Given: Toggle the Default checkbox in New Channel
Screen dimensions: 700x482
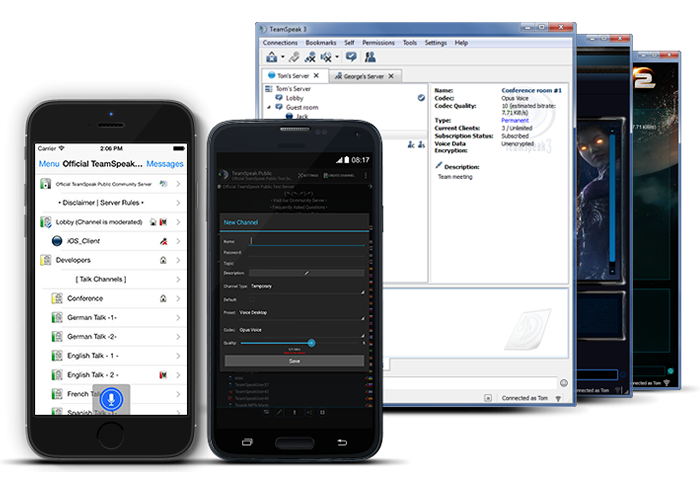Looking at the screenshot, I should 253,299.
